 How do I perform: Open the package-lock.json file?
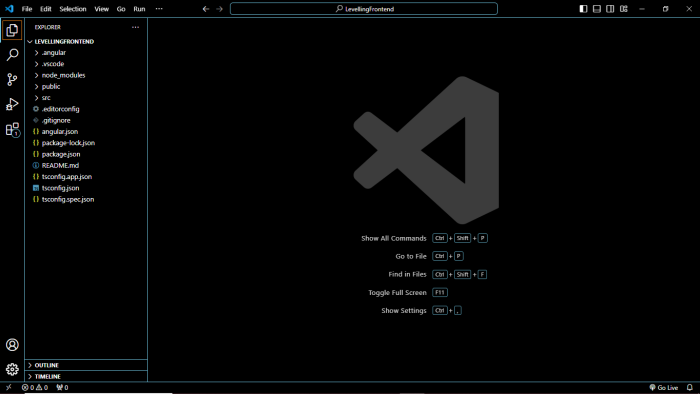[86, 143]
